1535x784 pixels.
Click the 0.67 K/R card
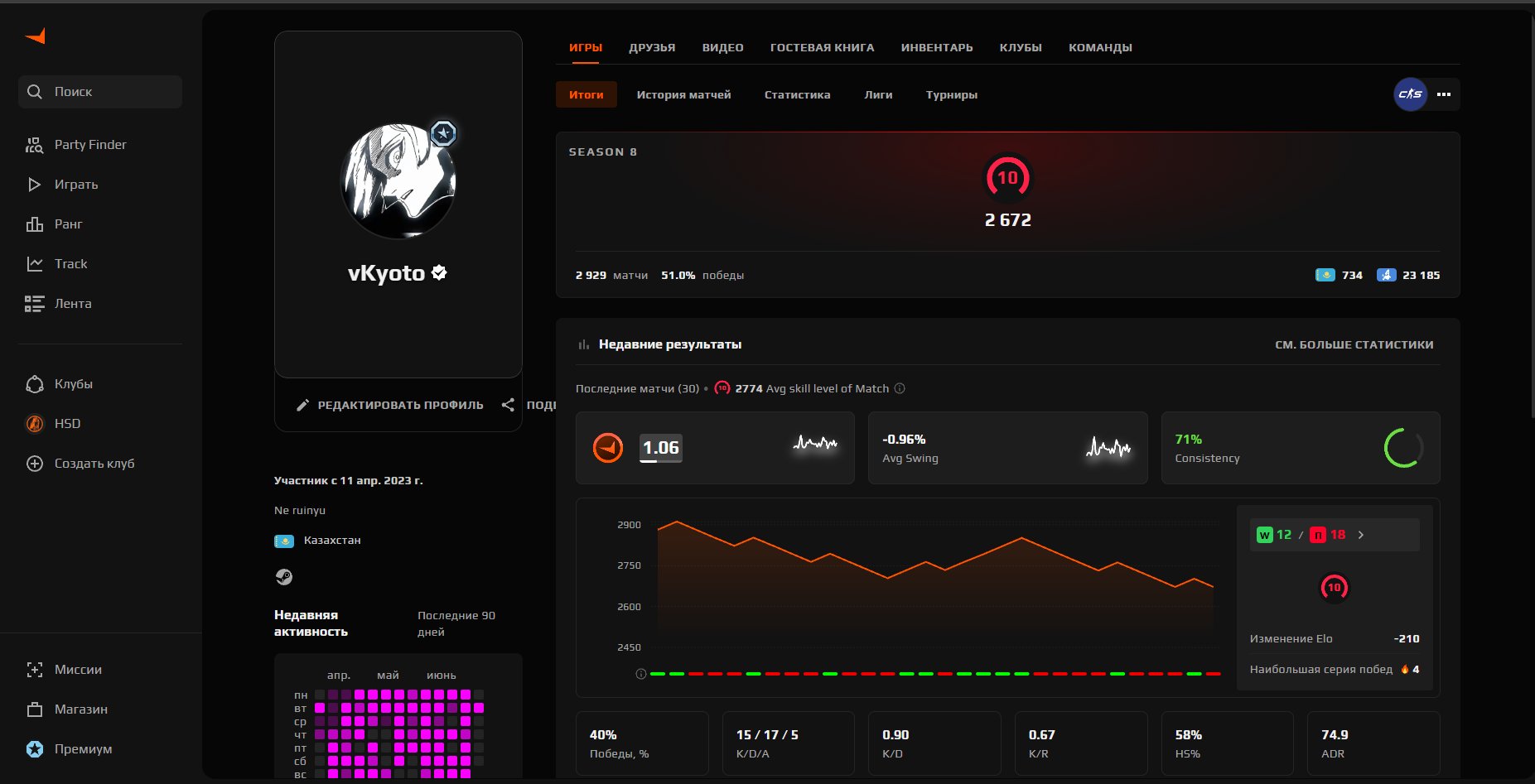point(1081,743)
